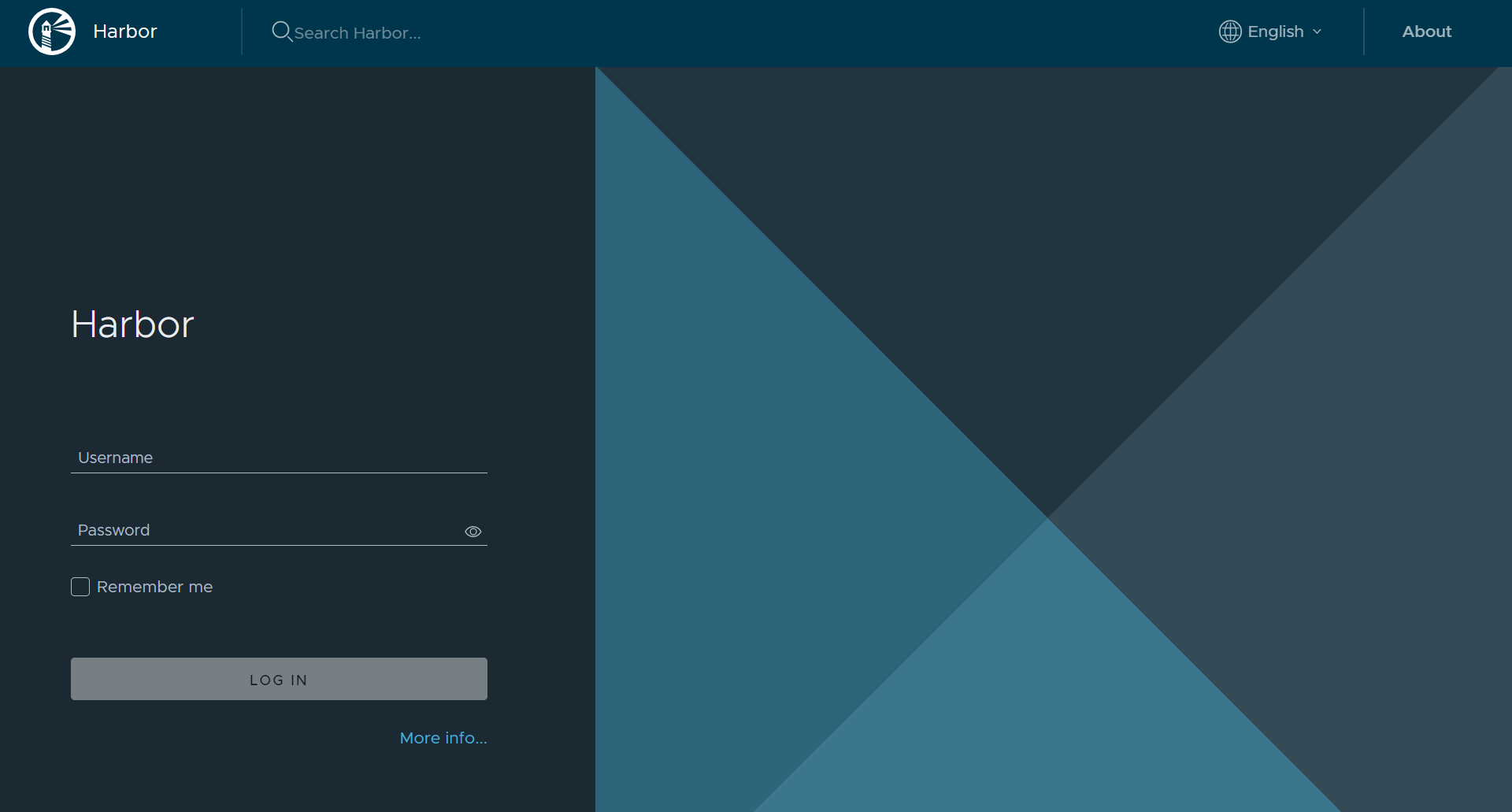Expand the English language dropdown chevron
This screenshot has height=812, width=1512.
[x=1317, y=32]
